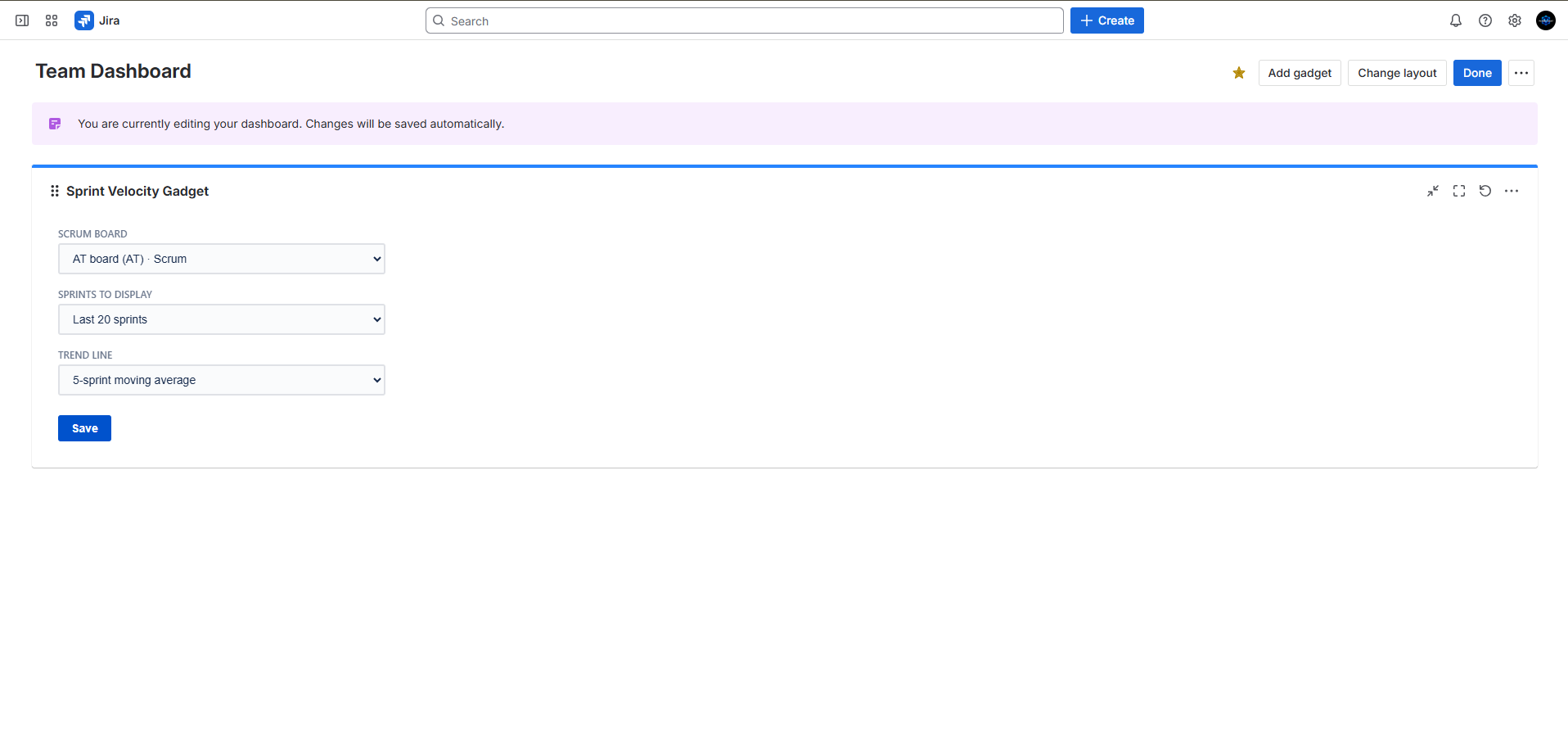1568x746 pixels.
Task: Click the user profile avatar
Action: tap(1545, 20)
